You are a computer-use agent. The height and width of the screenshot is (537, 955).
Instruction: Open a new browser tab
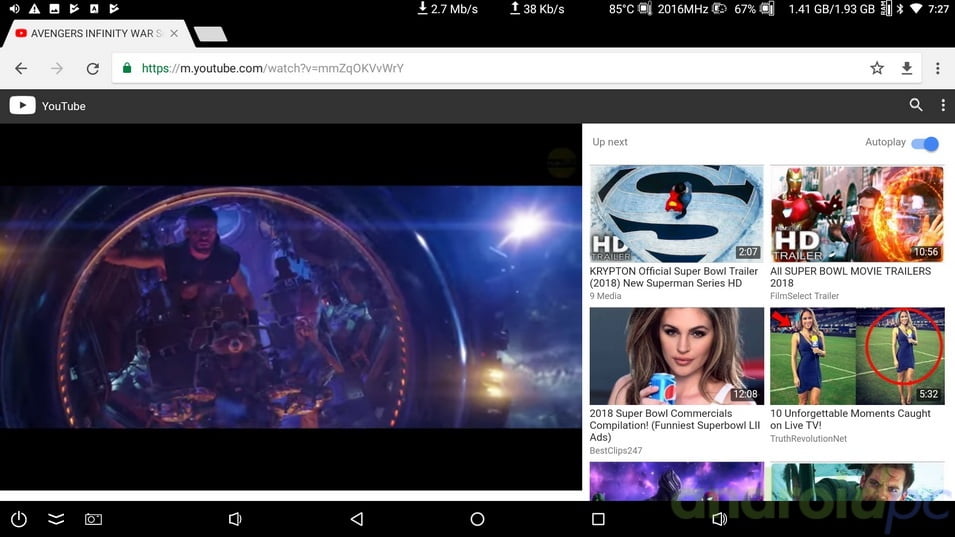[211, 34]
